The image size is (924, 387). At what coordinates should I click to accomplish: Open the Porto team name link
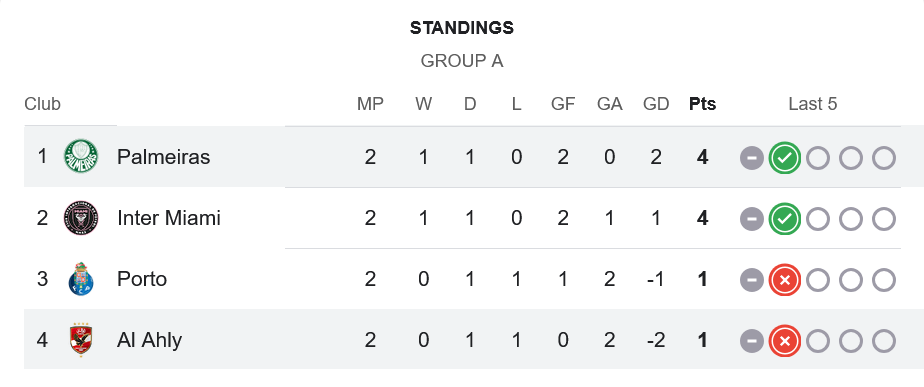pos(141,279)
